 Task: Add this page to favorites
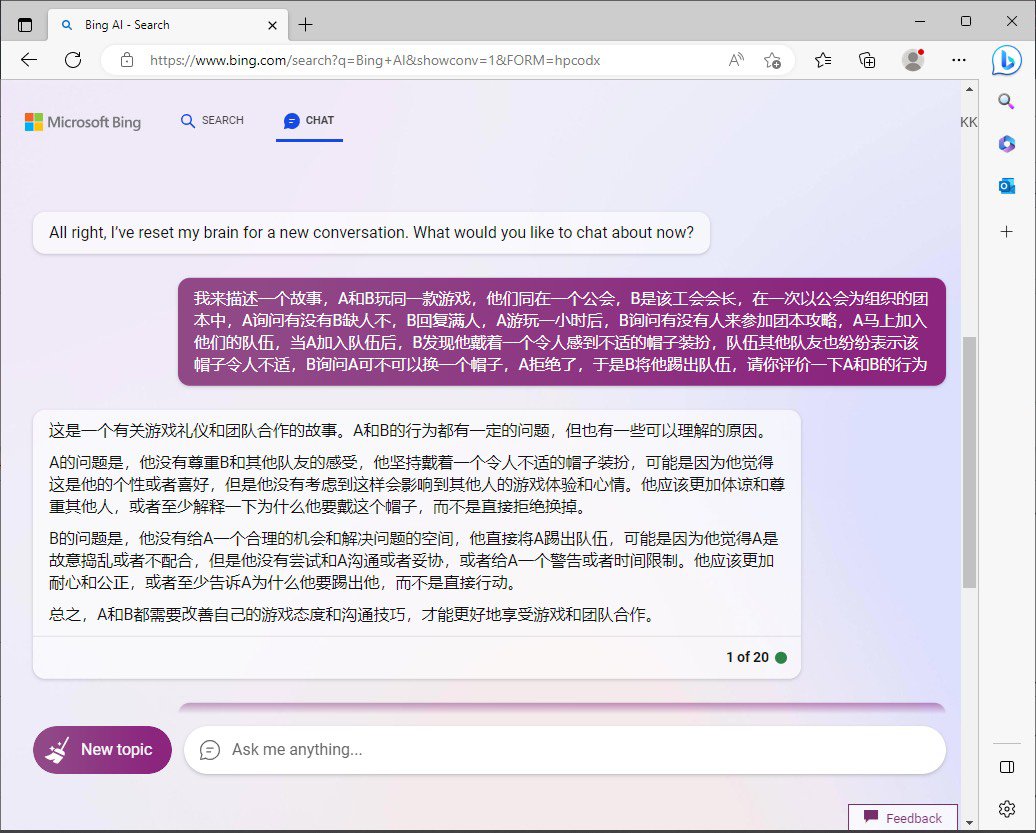(x=772, y=60)
